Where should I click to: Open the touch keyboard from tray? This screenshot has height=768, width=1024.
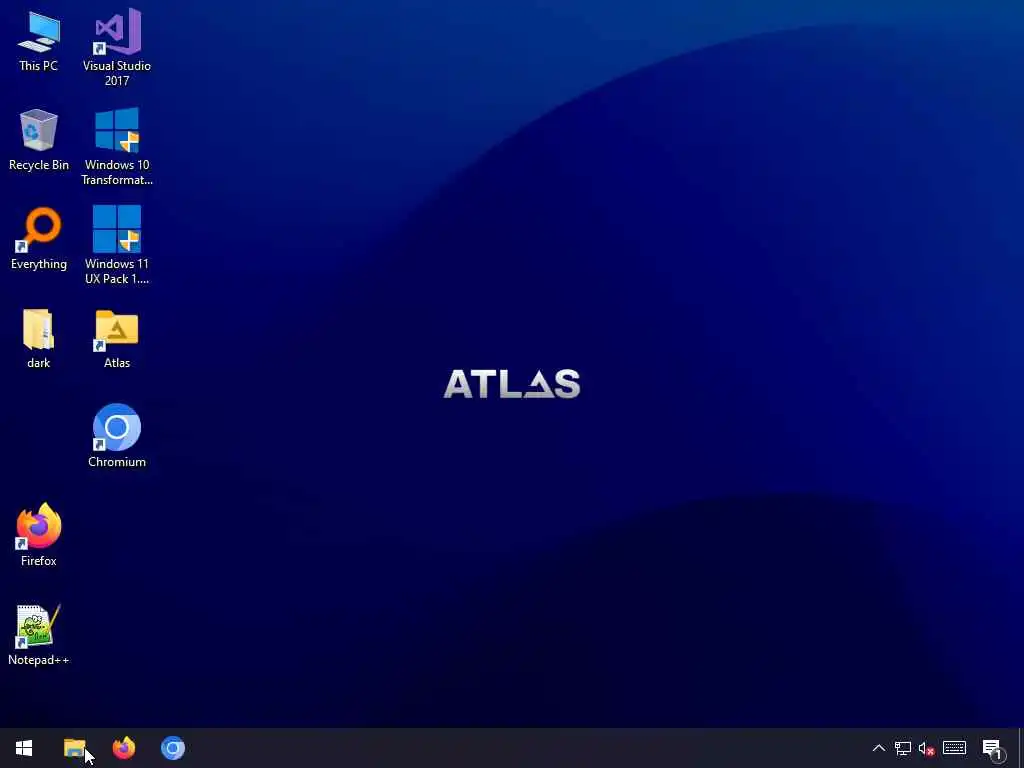(954, 748)
